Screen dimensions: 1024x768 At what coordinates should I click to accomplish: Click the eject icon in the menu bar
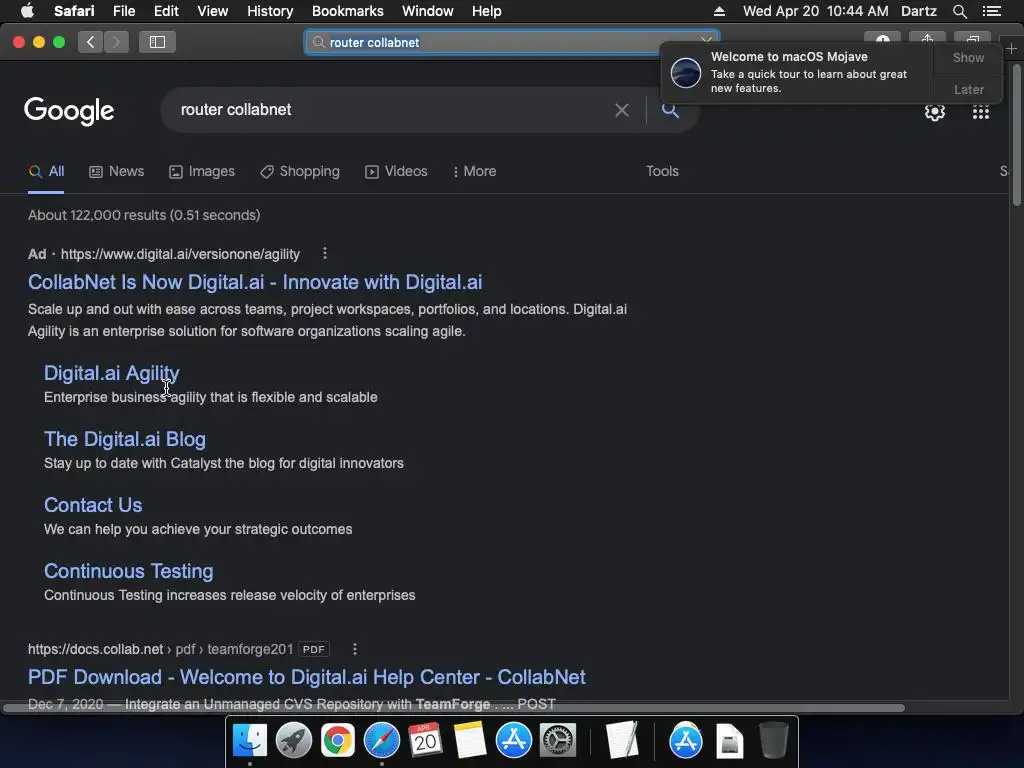pyautogui.click(x=719, y=11)
